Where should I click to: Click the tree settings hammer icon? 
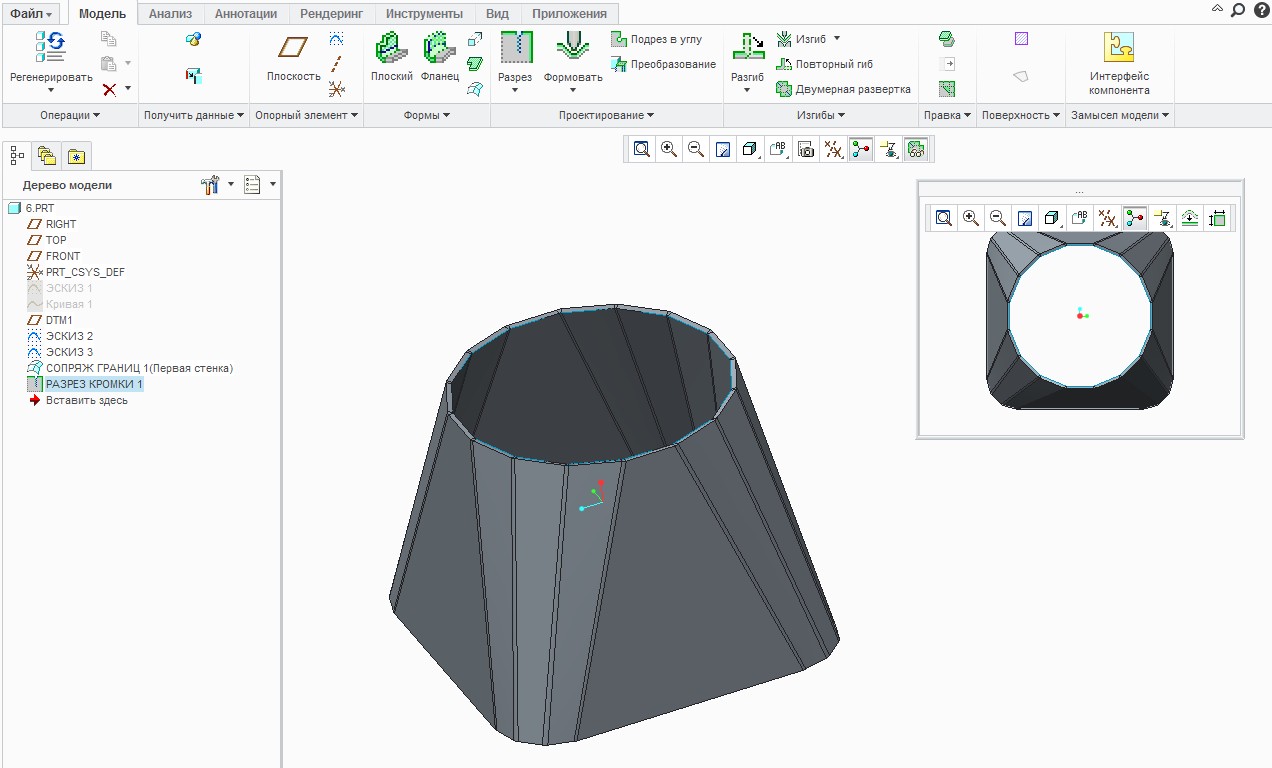pos(210,185)
